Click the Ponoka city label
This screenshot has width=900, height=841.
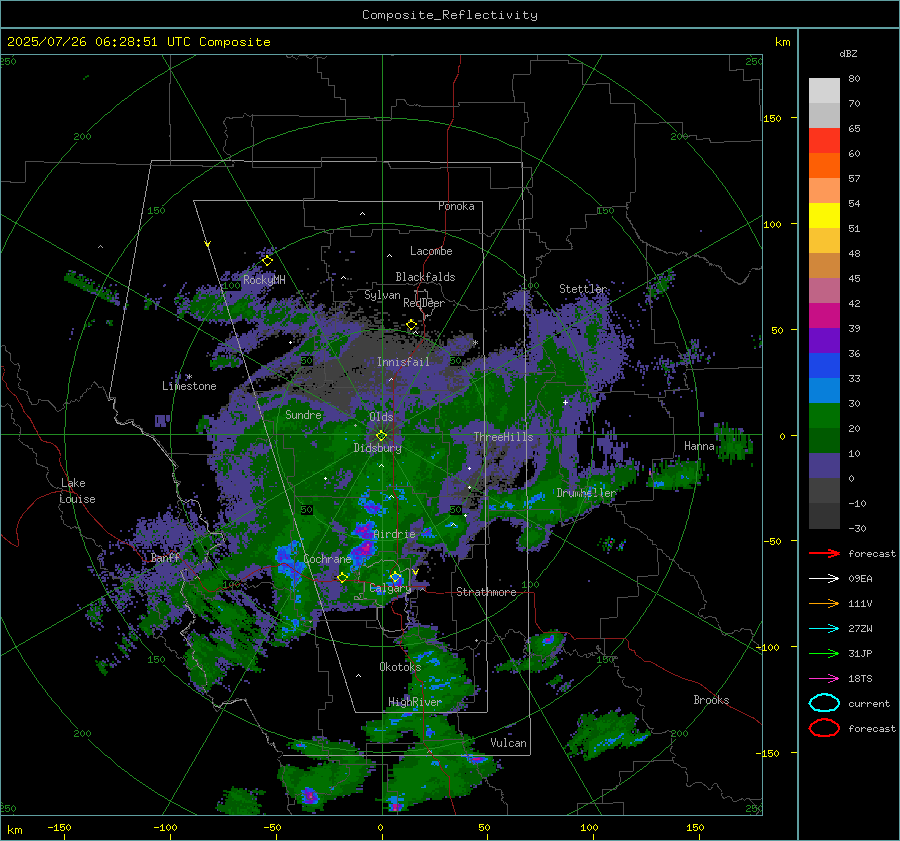[x=456, y=206]
